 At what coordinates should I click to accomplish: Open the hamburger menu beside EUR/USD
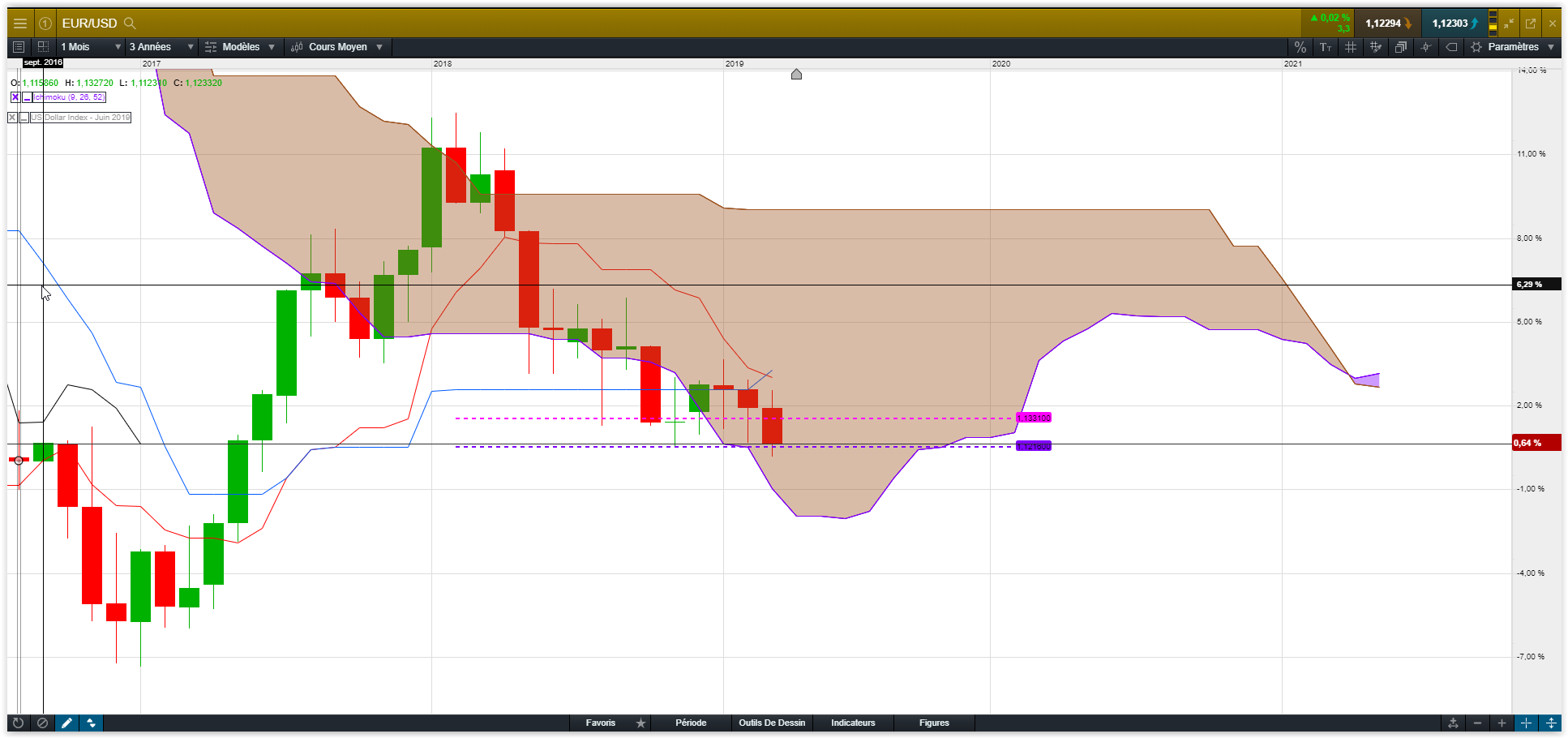point(20,24)
